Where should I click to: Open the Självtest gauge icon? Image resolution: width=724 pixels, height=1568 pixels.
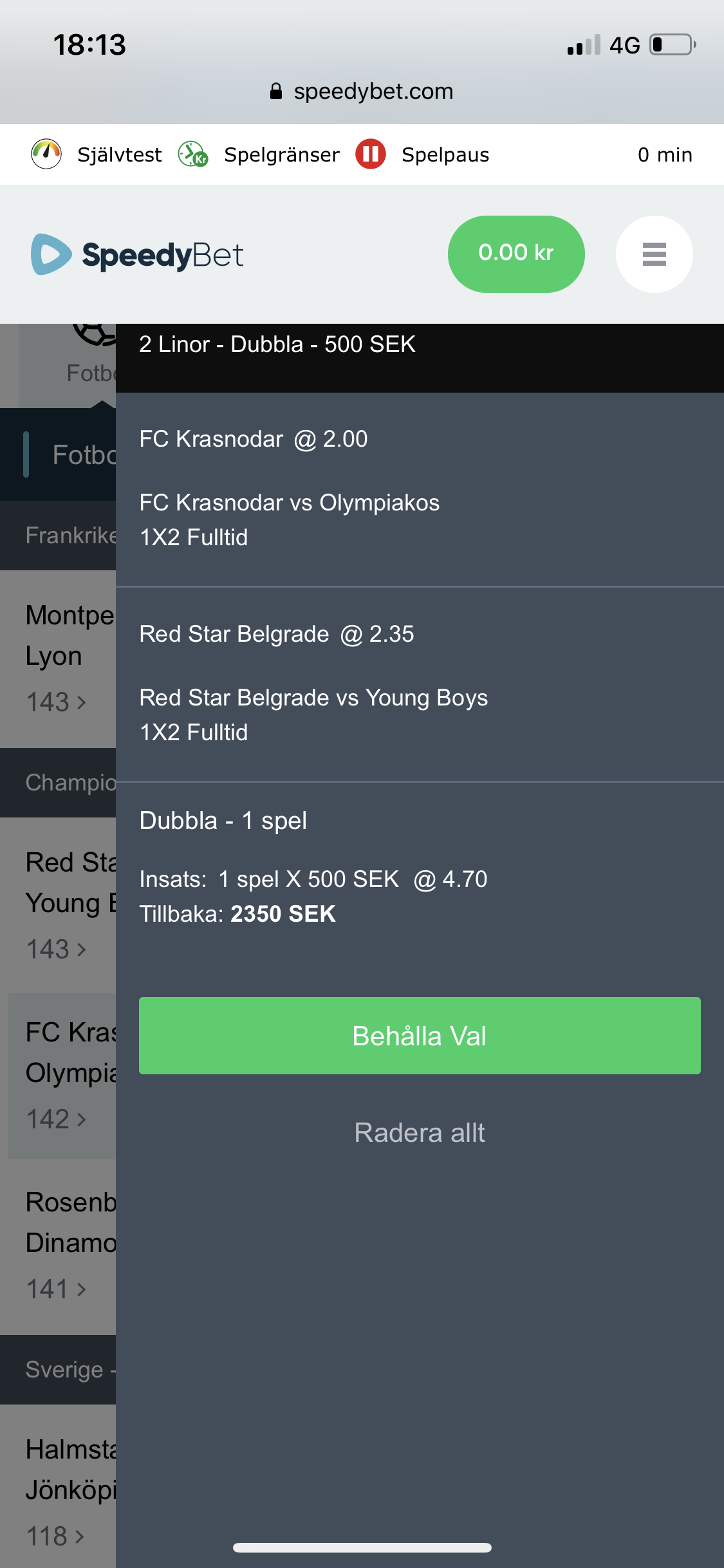[46, 154]
